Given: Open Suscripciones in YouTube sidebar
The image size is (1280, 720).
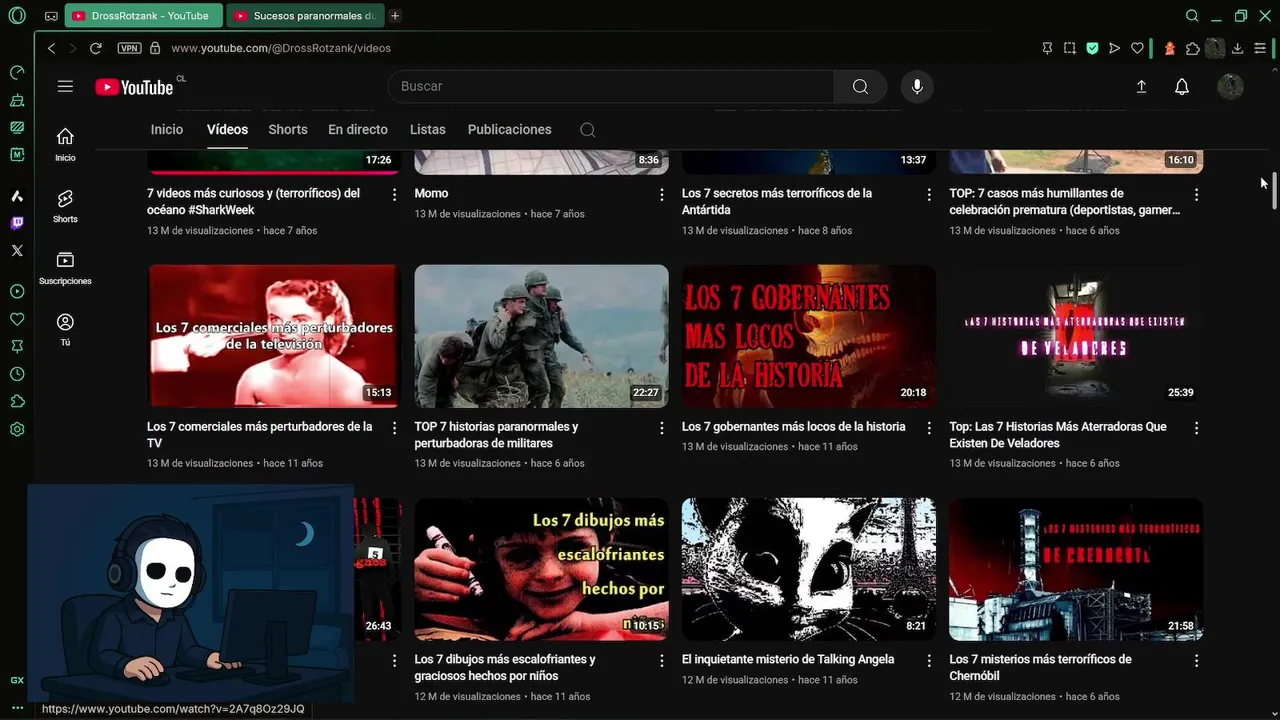Looking at the screenshot, I should tap(65, 268).
